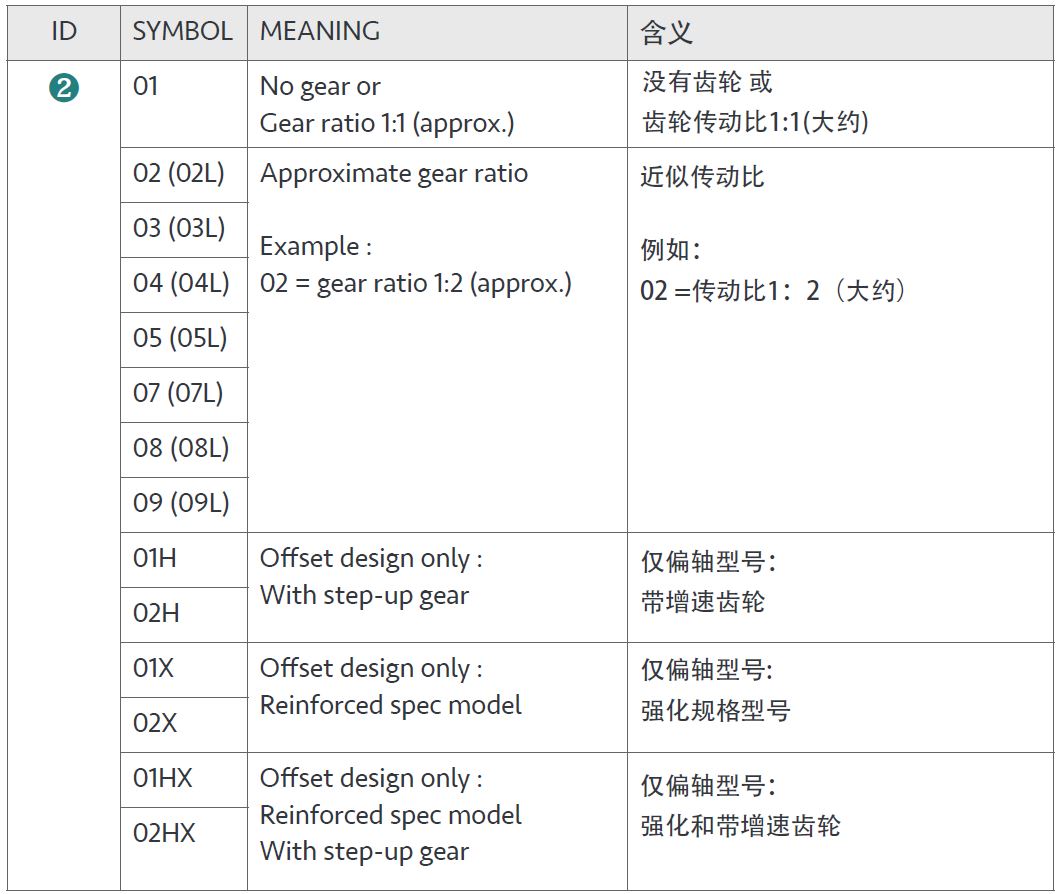Select the 09 (09L) symbol cell
This screenshot has height=894, width=1058.
click(x=181, y=504)
